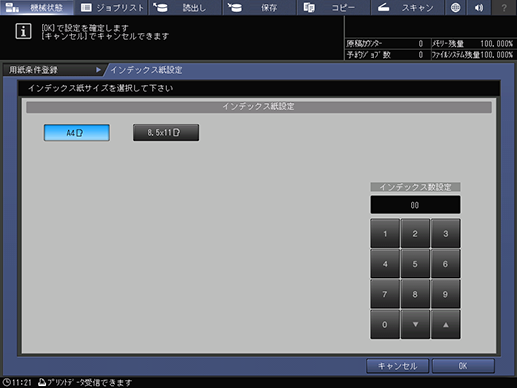Image resolution: width=517 pixels, height=388 pixels.
Task: Click the インデックス紙サイズを選択して下さい instruction
Action: [x=101, y=88]
